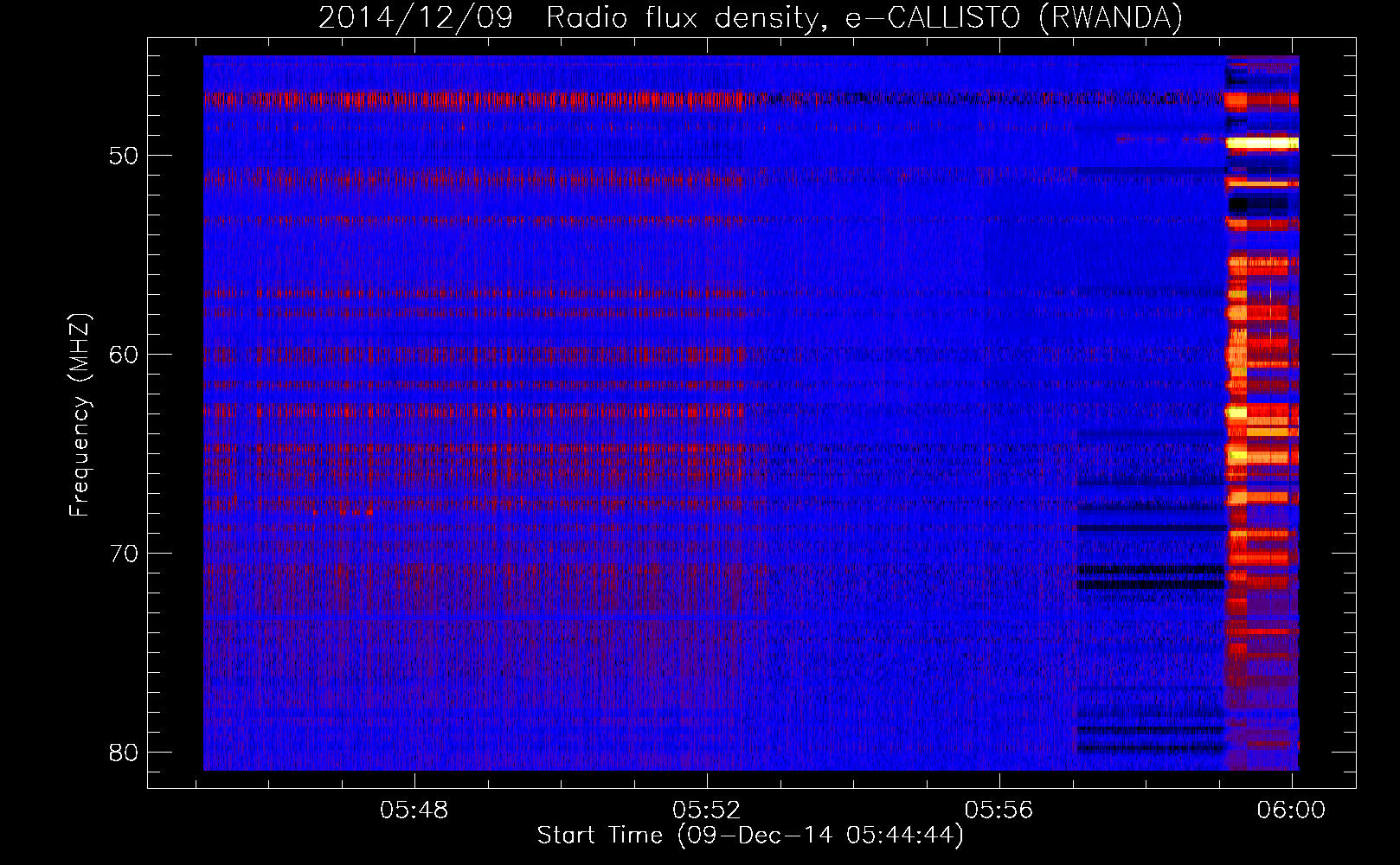1400x865 pixels.
Task: Click the 'Start Time (09-Dec-14 05:44:44)' axis label
Action: coord(750,836)
